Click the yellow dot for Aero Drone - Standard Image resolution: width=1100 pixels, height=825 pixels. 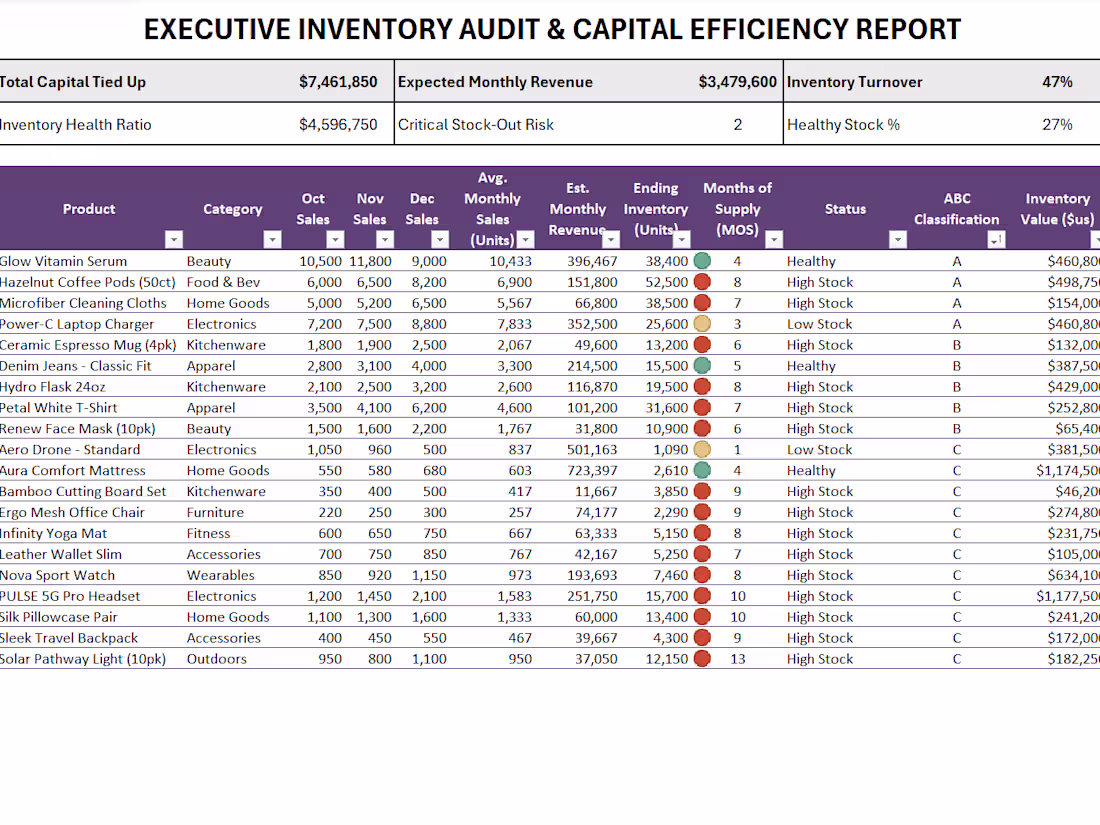[x=702, y=449]
